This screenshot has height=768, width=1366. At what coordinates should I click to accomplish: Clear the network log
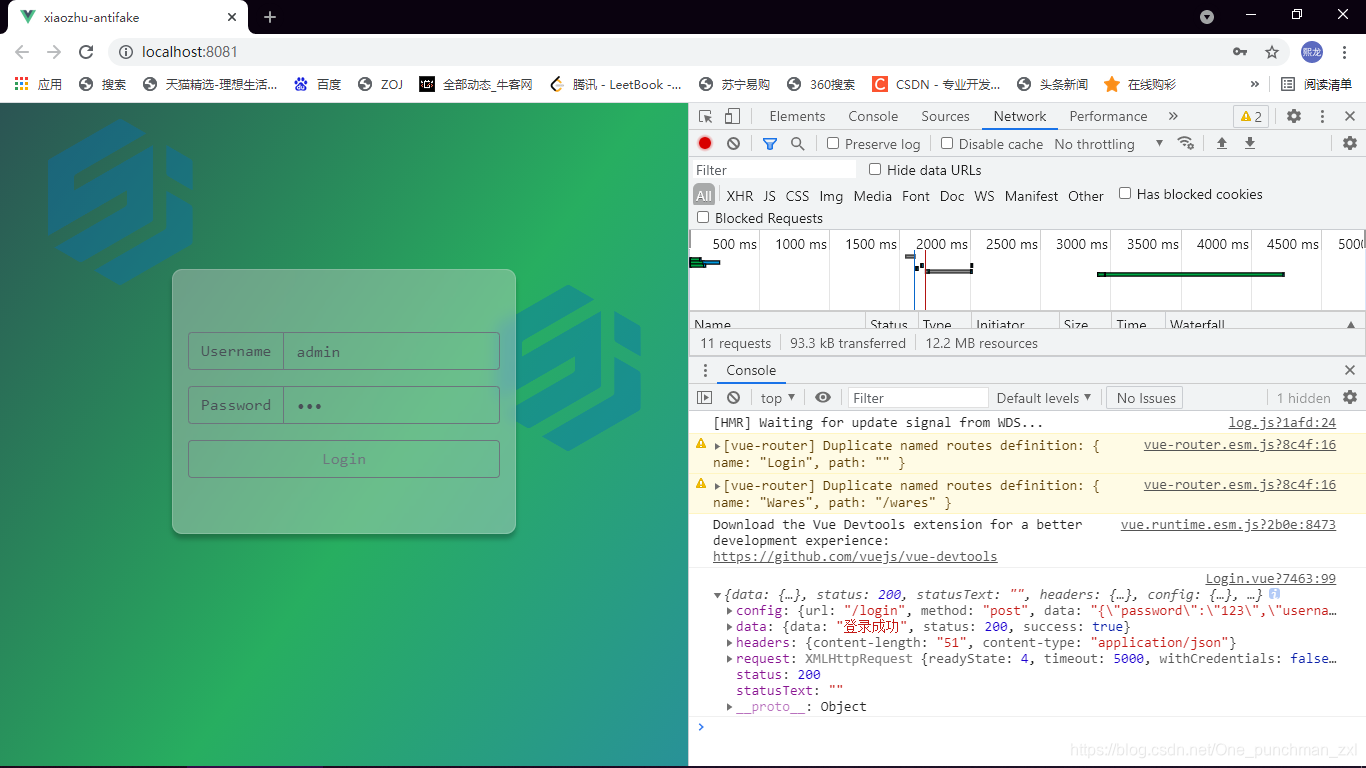coord(733,143)
